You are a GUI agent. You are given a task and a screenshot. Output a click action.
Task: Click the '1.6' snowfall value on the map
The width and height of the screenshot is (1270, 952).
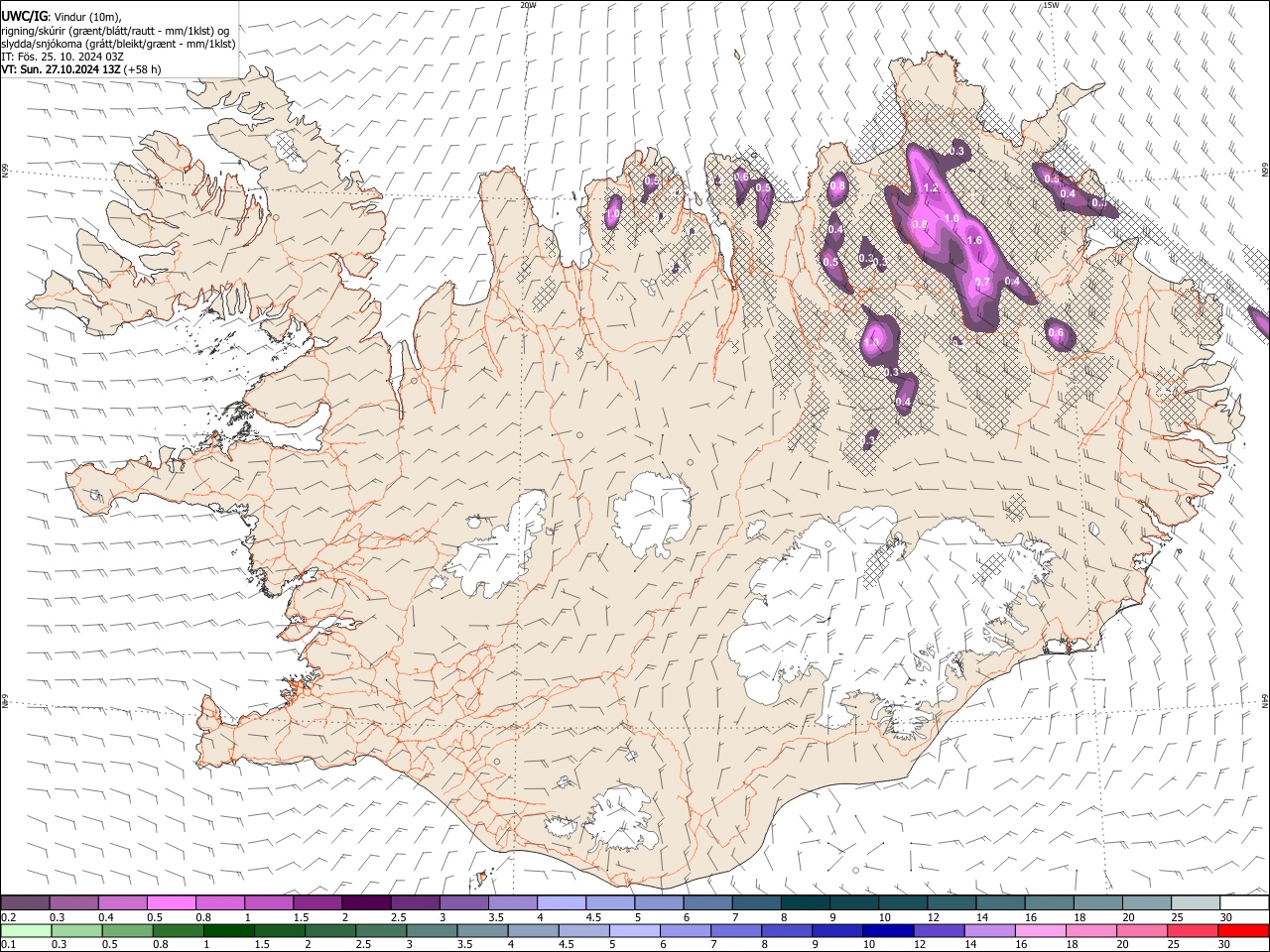pos(974,240)
